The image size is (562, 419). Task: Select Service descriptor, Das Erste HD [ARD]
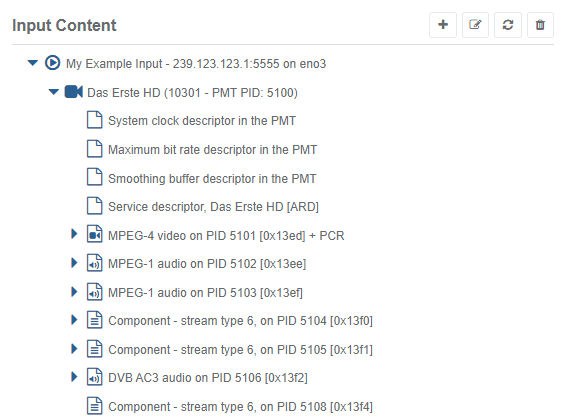[213, 207]
